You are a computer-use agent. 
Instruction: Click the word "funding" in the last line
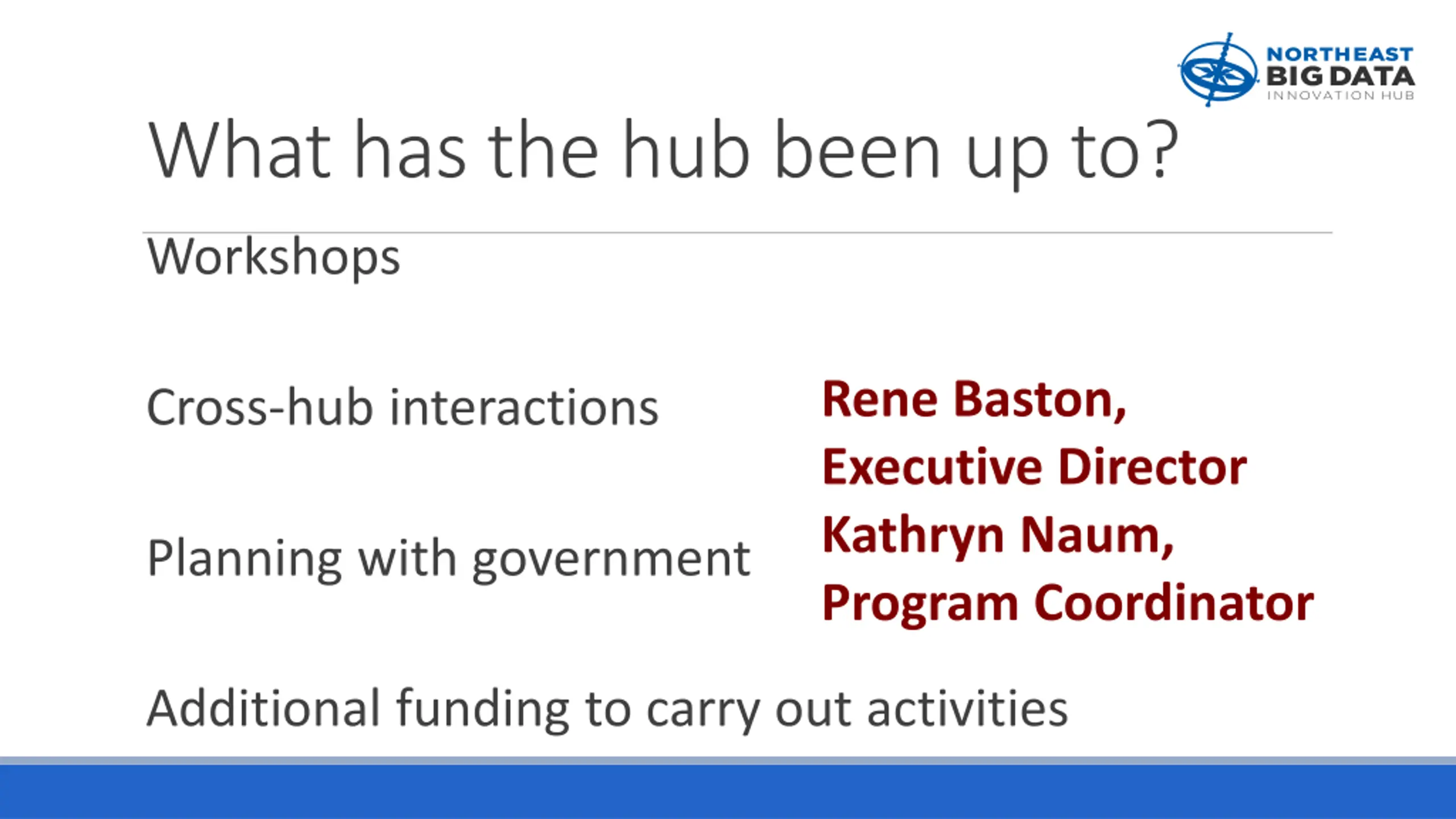click(483, 710)
